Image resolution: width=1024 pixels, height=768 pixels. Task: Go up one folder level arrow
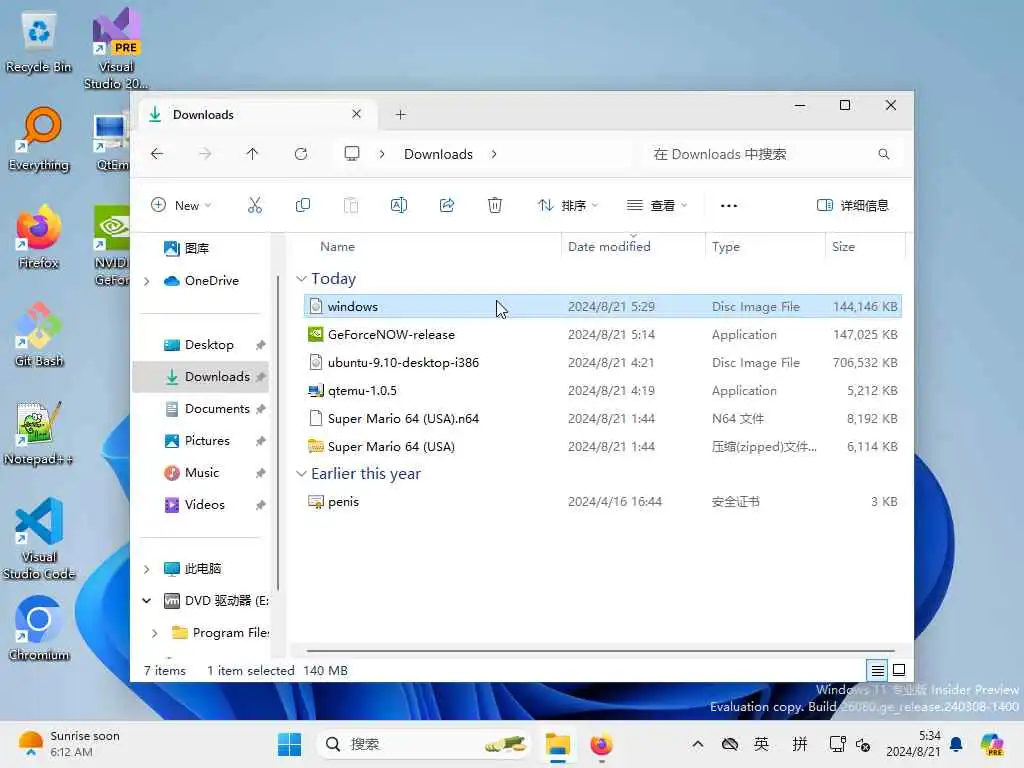pyautogui.click(x=253, y=154)
